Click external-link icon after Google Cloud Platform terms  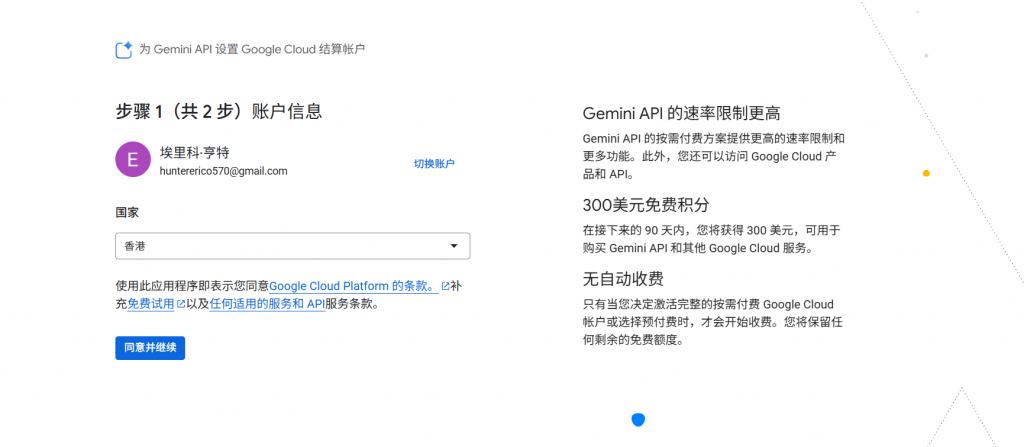[445, 286]
